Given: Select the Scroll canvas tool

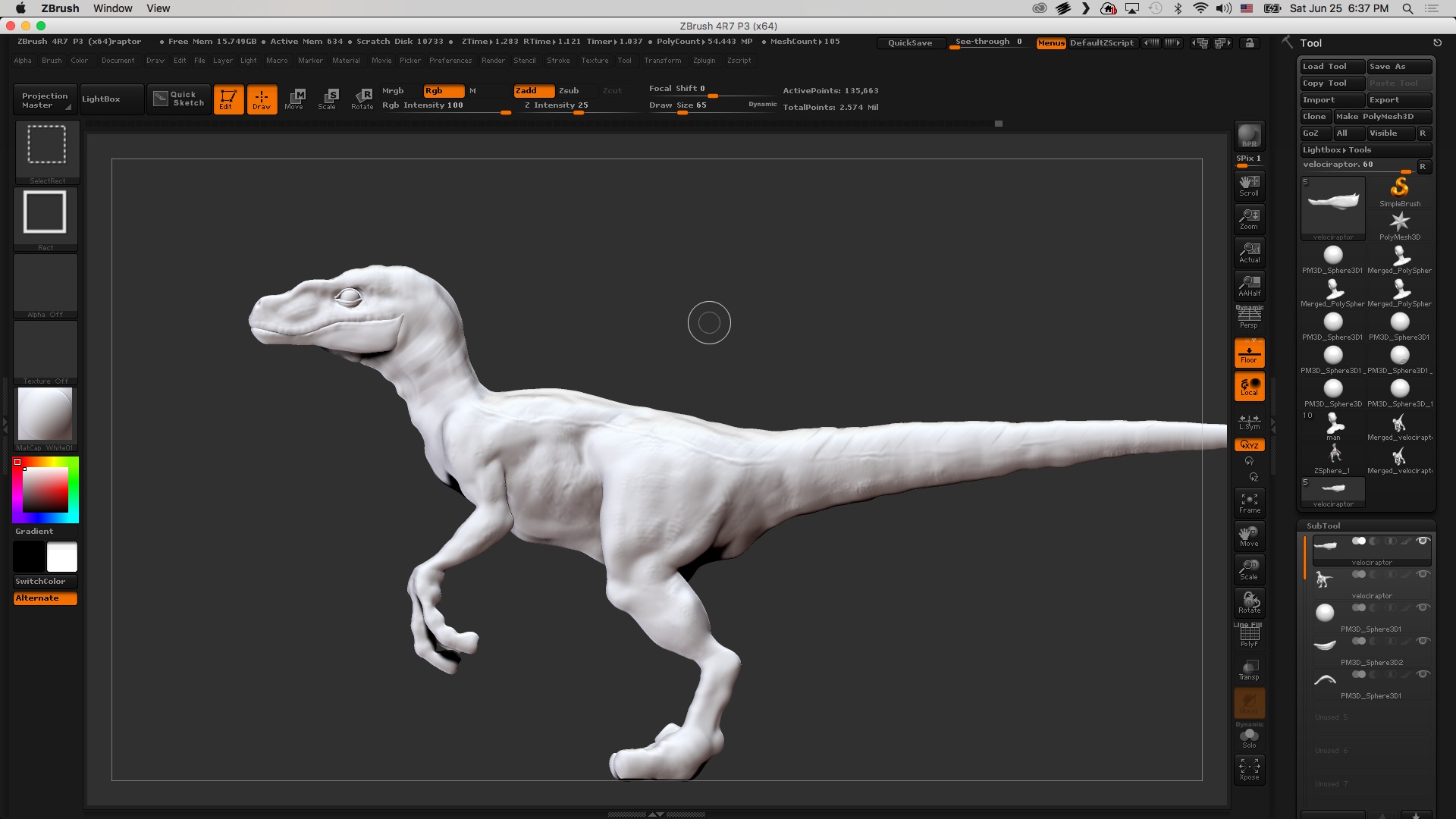Looking at the screenshot, I should [x=1249, y=185].
